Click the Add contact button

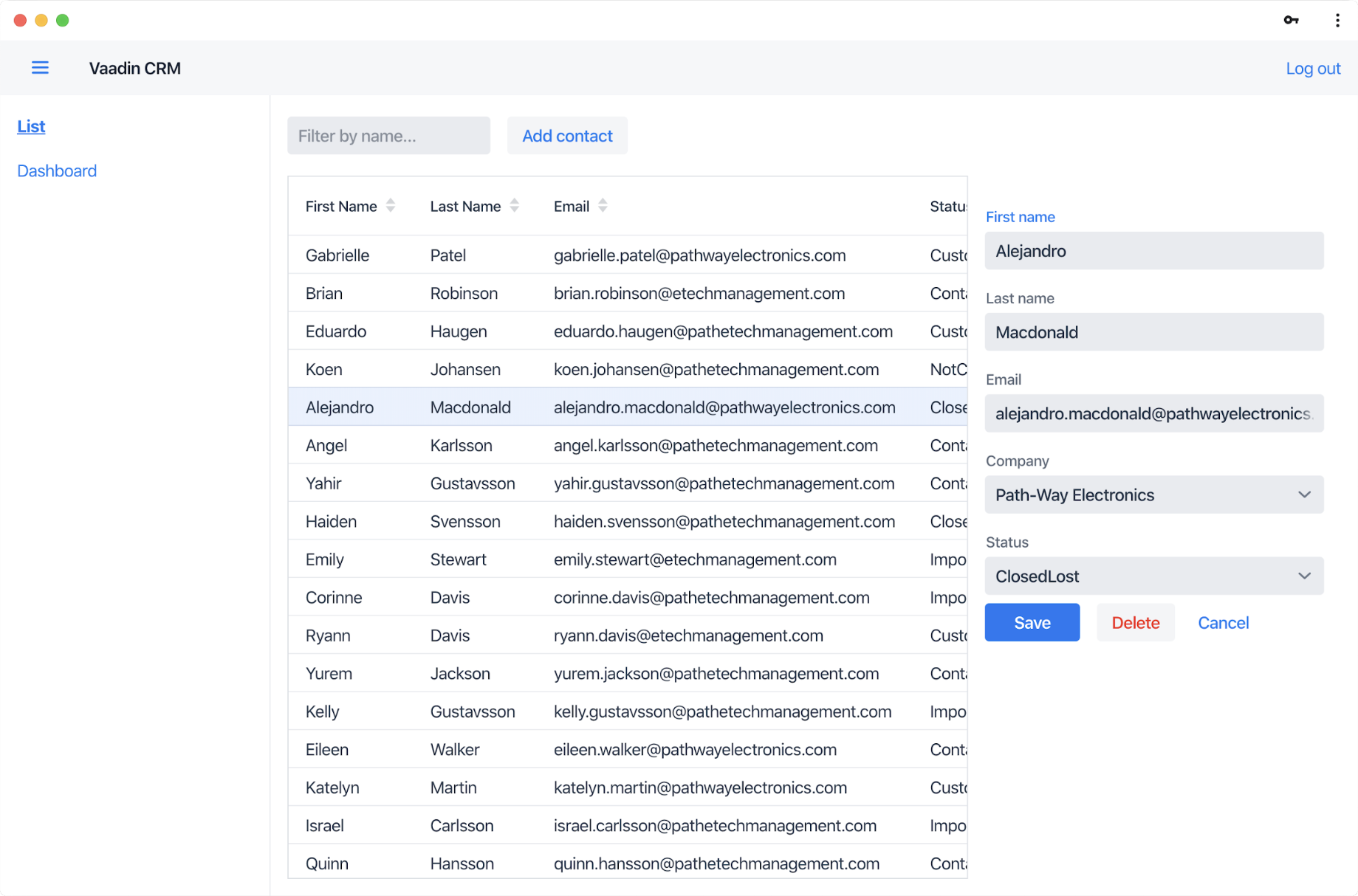pos(566,136)
